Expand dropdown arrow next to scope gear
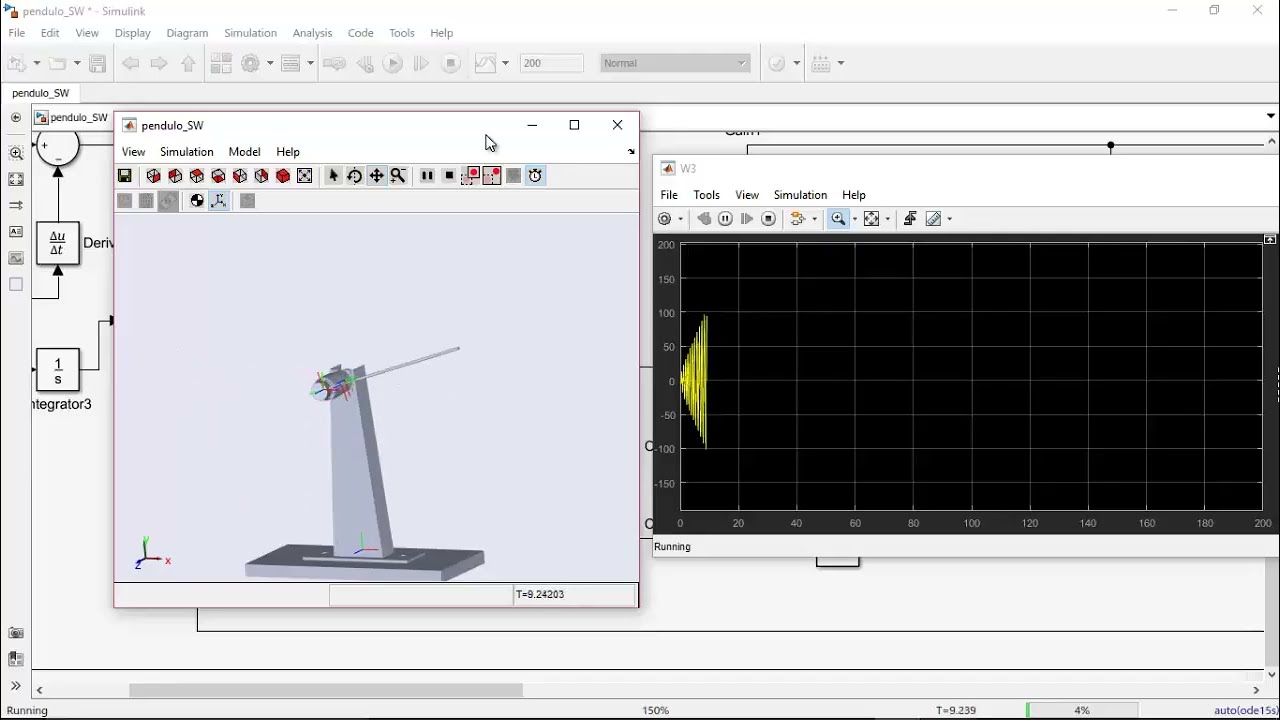Image resolution: width=1280 pixels, height=720 pixels. (x=680, y=219)
